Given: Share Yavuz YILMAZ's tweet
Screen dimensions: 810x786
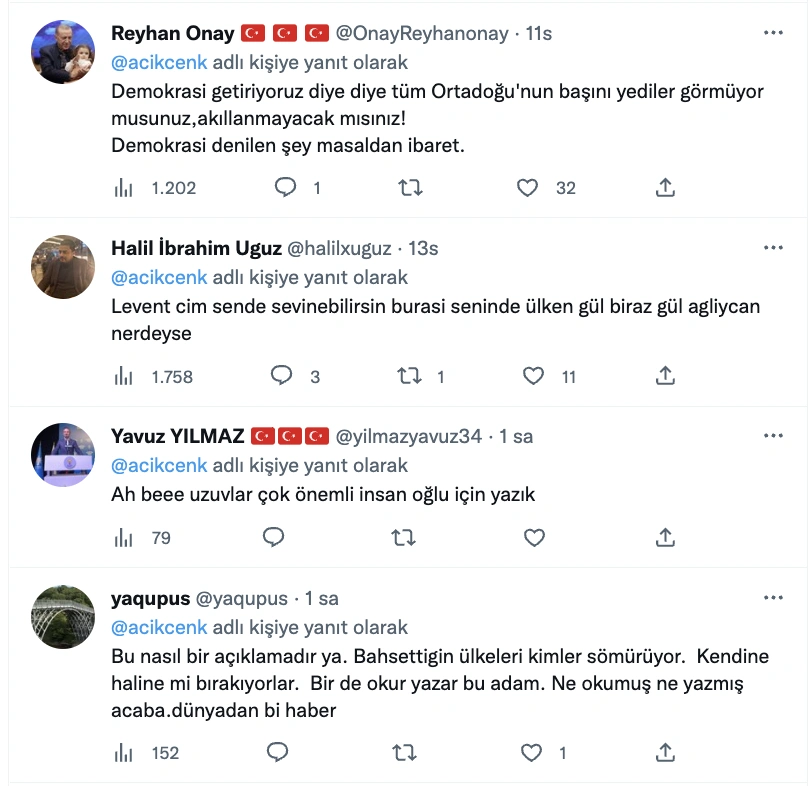Looking at the screenshot, I should click(x=664, y=538).
